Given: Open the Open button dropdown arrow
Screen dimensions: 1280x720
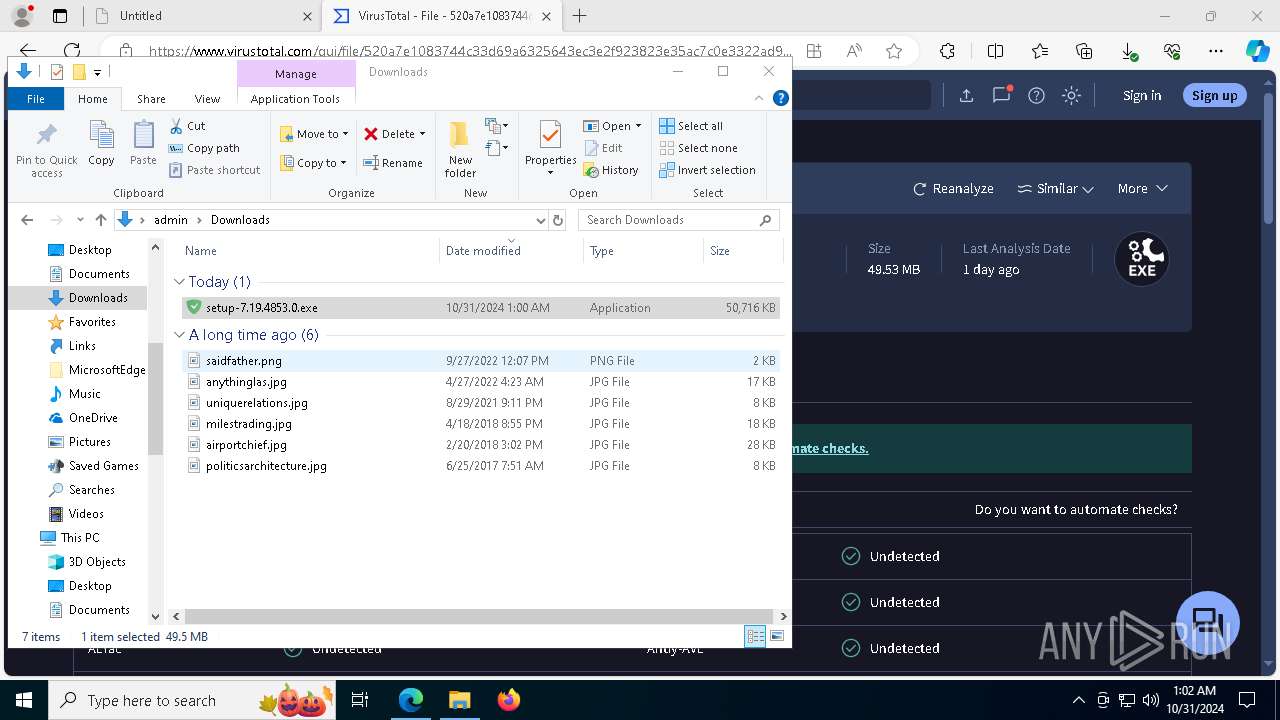Looking at the screenshot, I should 638,126.
